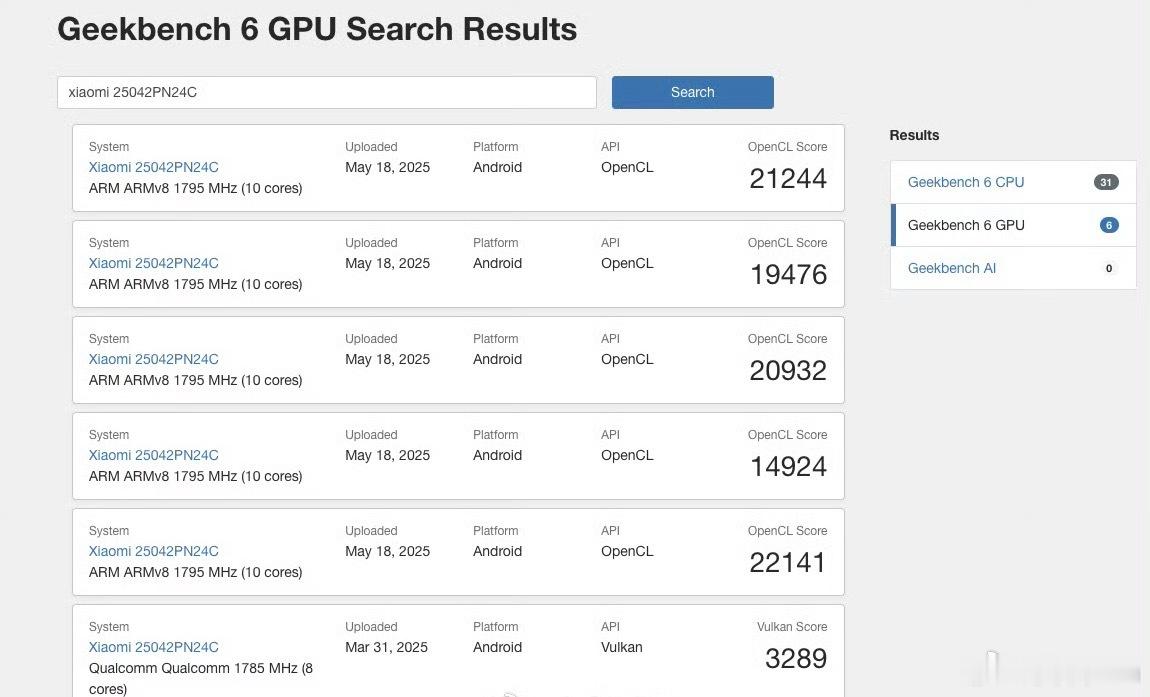This screenshot has width=1150, height=697.
Task: Open Xiaomi 25042PN24C link scoring 22141
Action: pos(153,551)
